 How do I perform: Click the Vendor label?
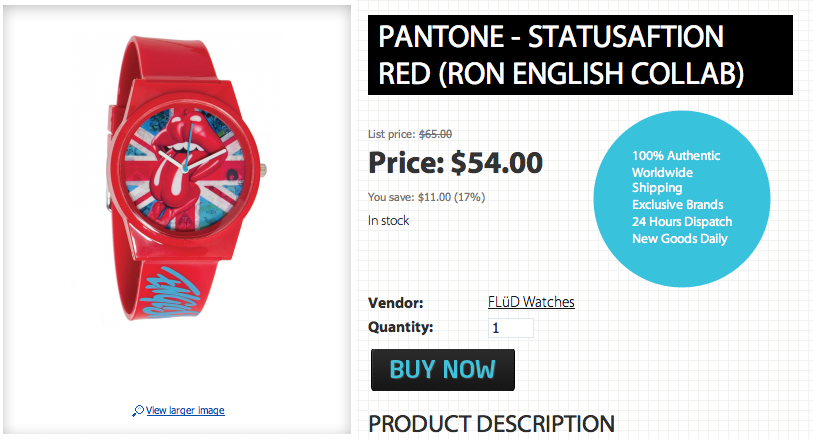click(x=396, y=303)
